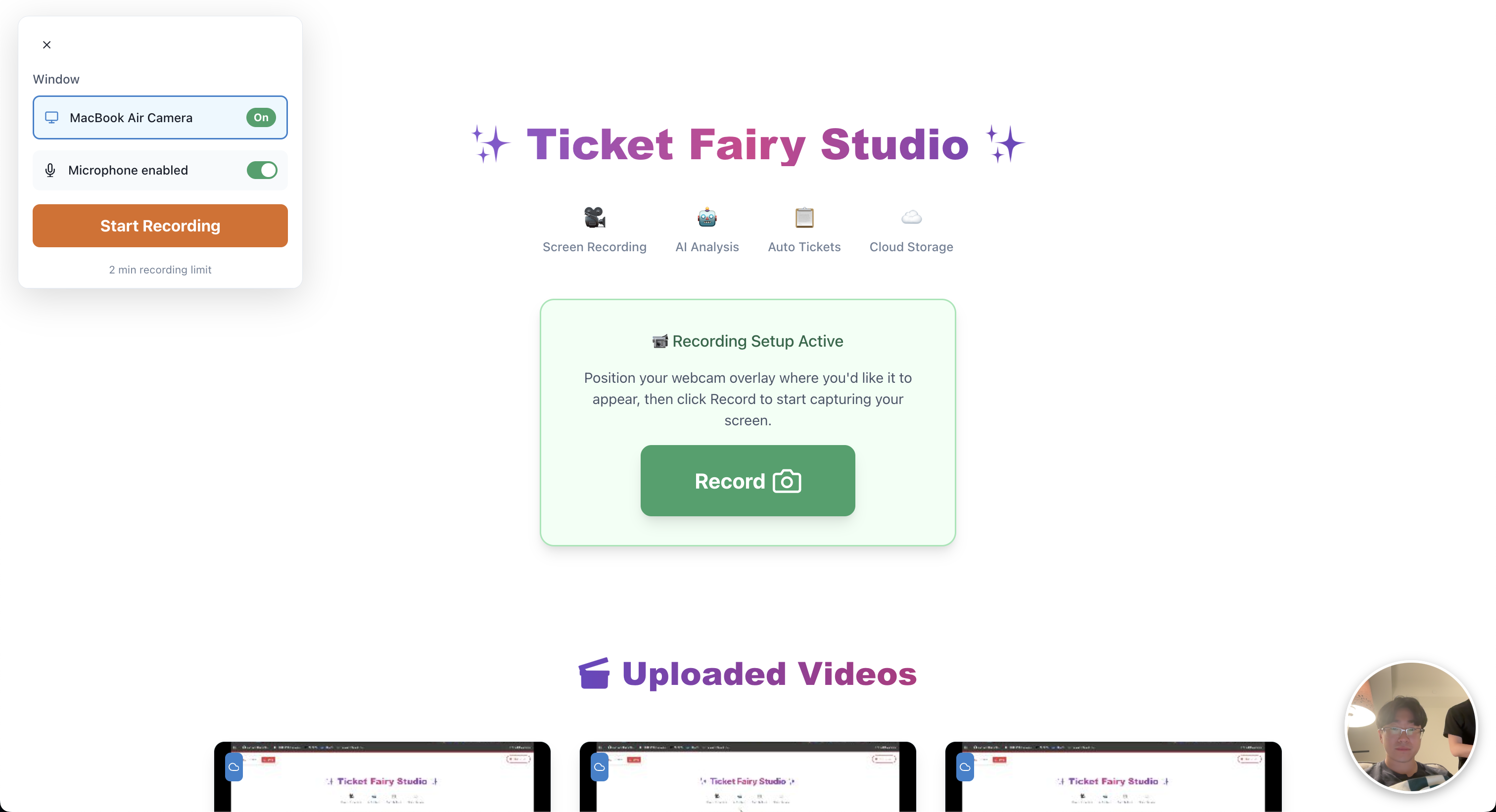1496x812 pixels.
Task: Disable the Microphone enabled switch
Action: click(262, 170)
